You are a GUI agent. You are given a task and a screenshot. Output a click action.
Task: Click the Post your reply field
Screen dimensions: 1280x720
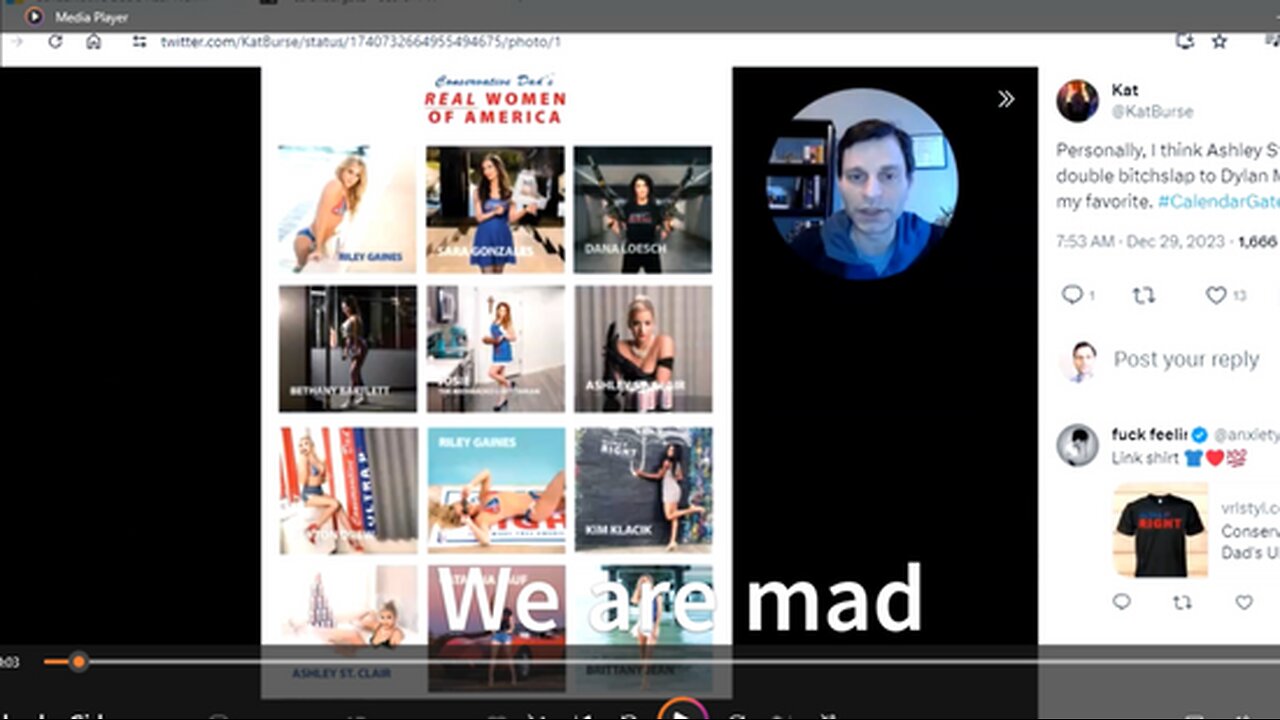1186,359
